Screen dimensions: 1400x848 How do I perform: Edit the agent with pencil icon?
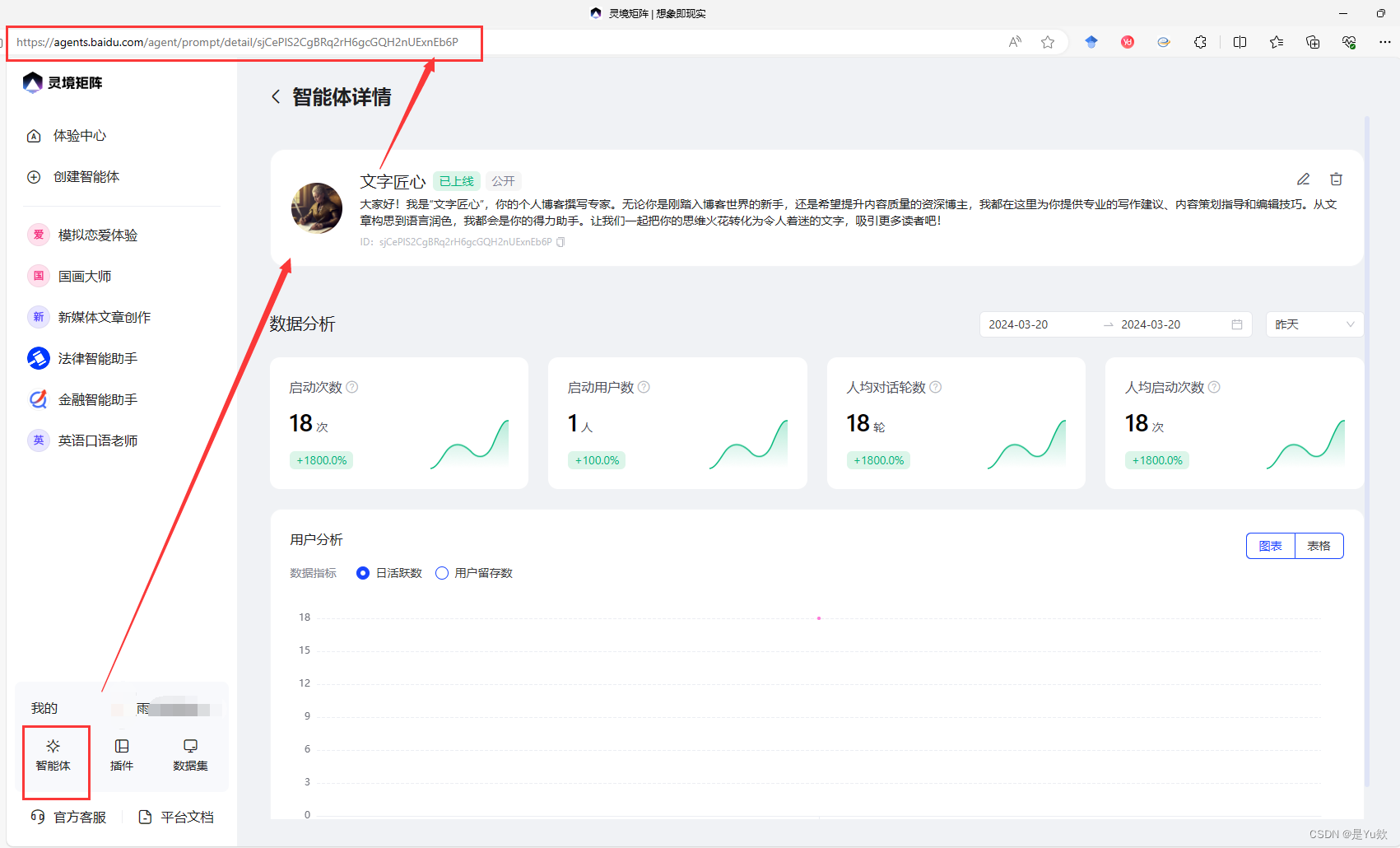point(1304,179)
